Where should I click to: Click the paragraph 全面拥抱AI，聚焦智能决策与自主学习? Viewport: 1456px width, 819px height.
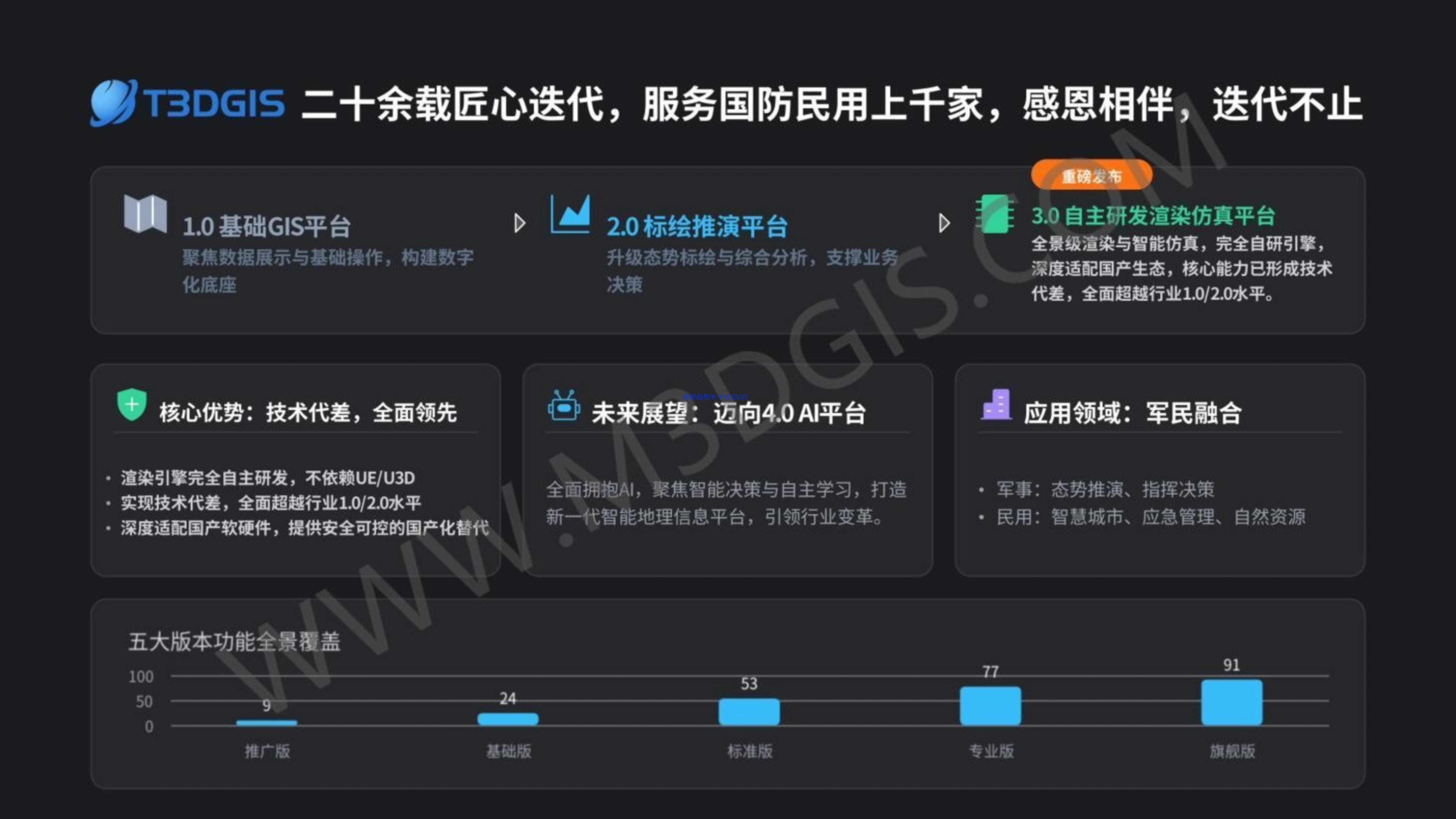[x=726, y=503]
